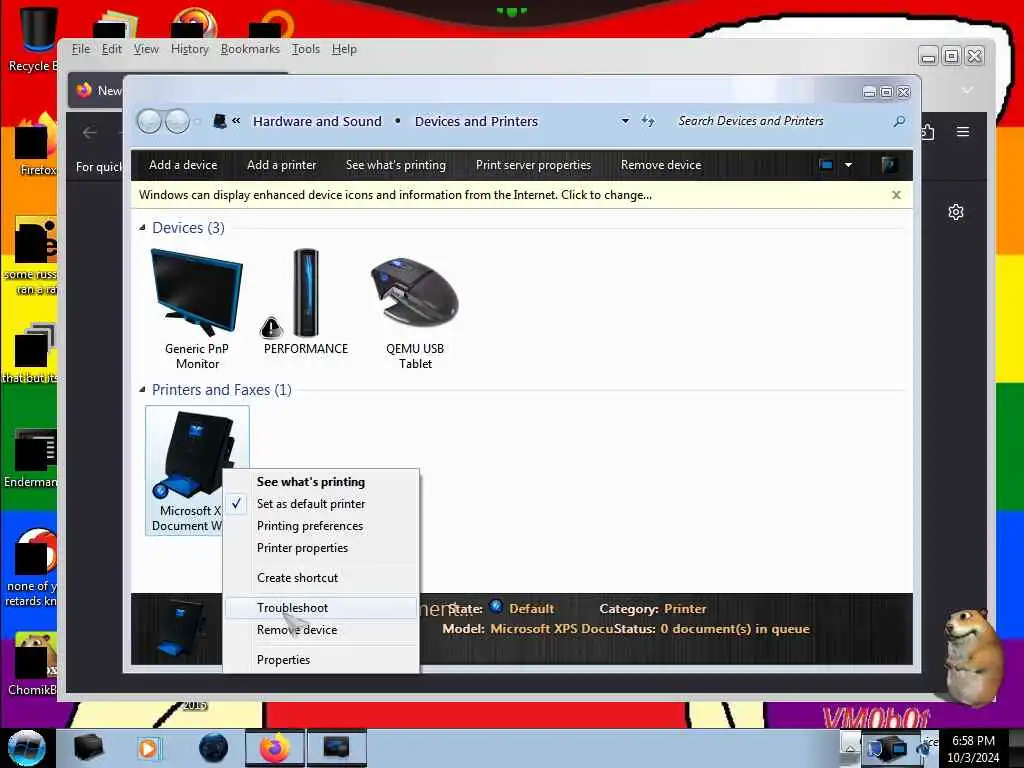Open the Generic PnP Monitor device

coord(197,309)
